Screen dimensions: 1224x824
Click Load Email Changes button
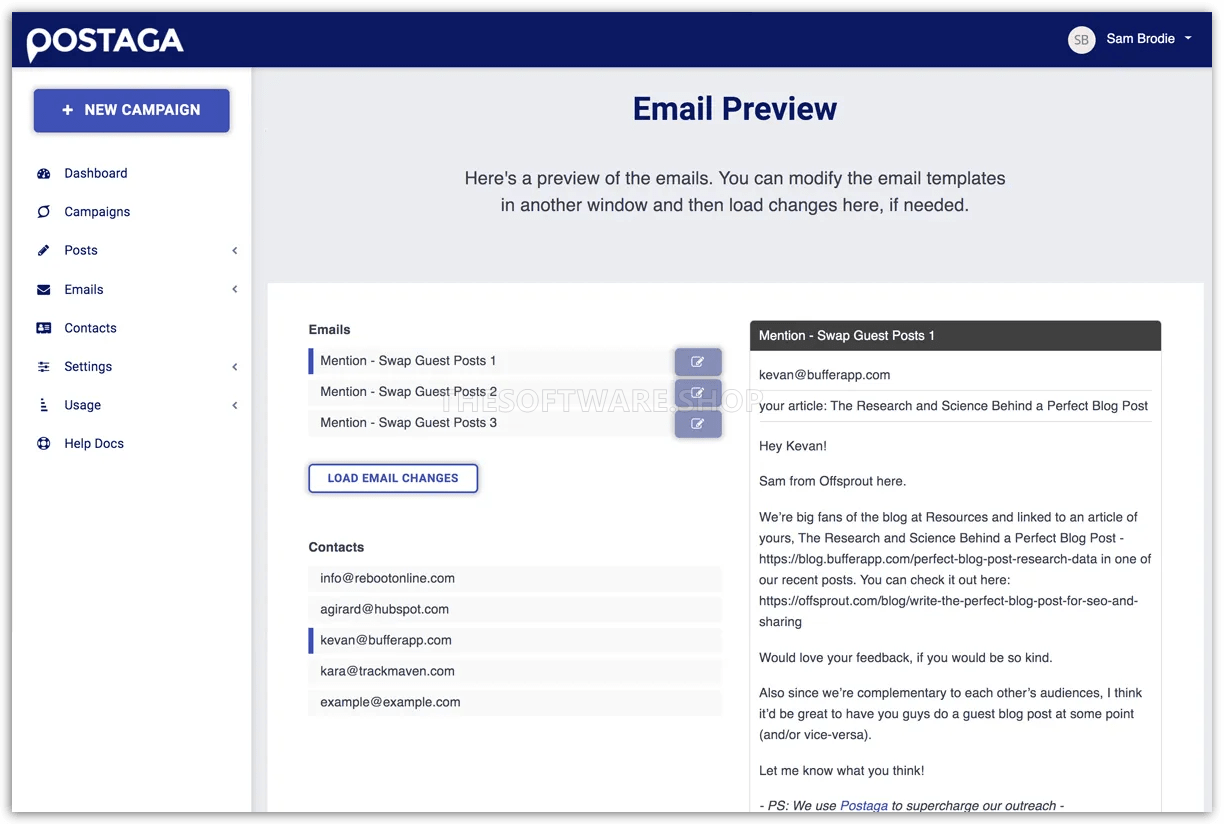pos(393,478)
